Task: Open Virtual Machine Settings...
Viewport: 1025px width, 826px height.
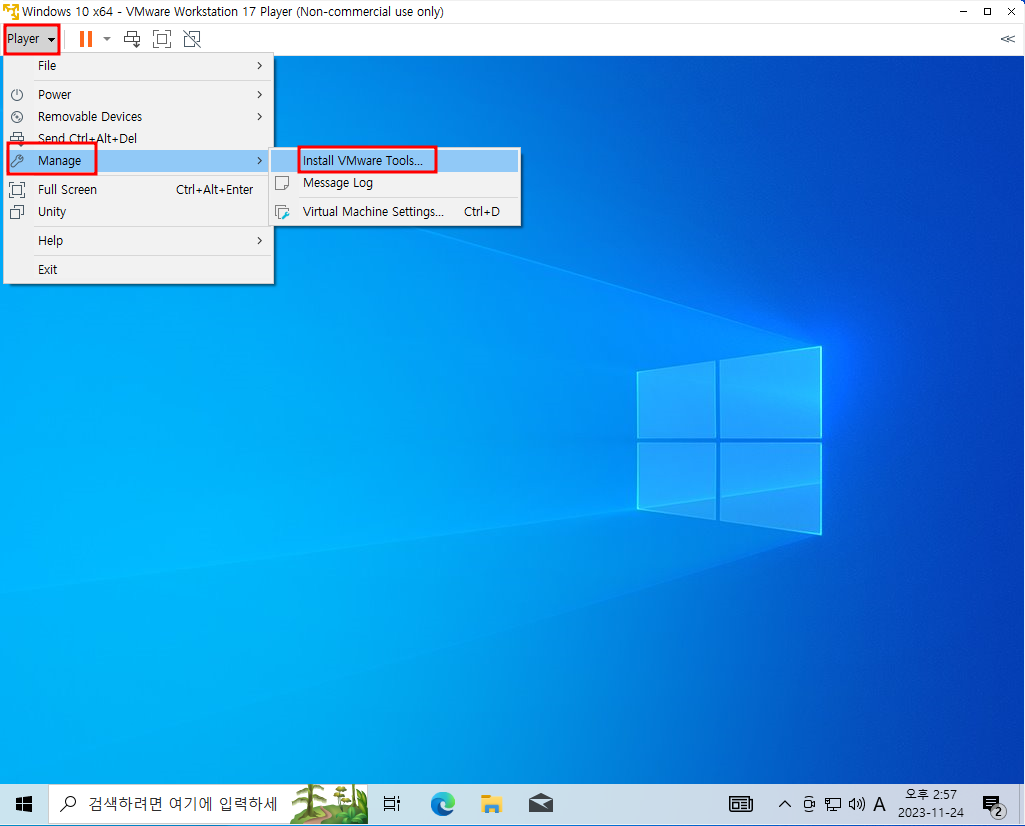Action: pyautogui.click(x=395, y=212)
